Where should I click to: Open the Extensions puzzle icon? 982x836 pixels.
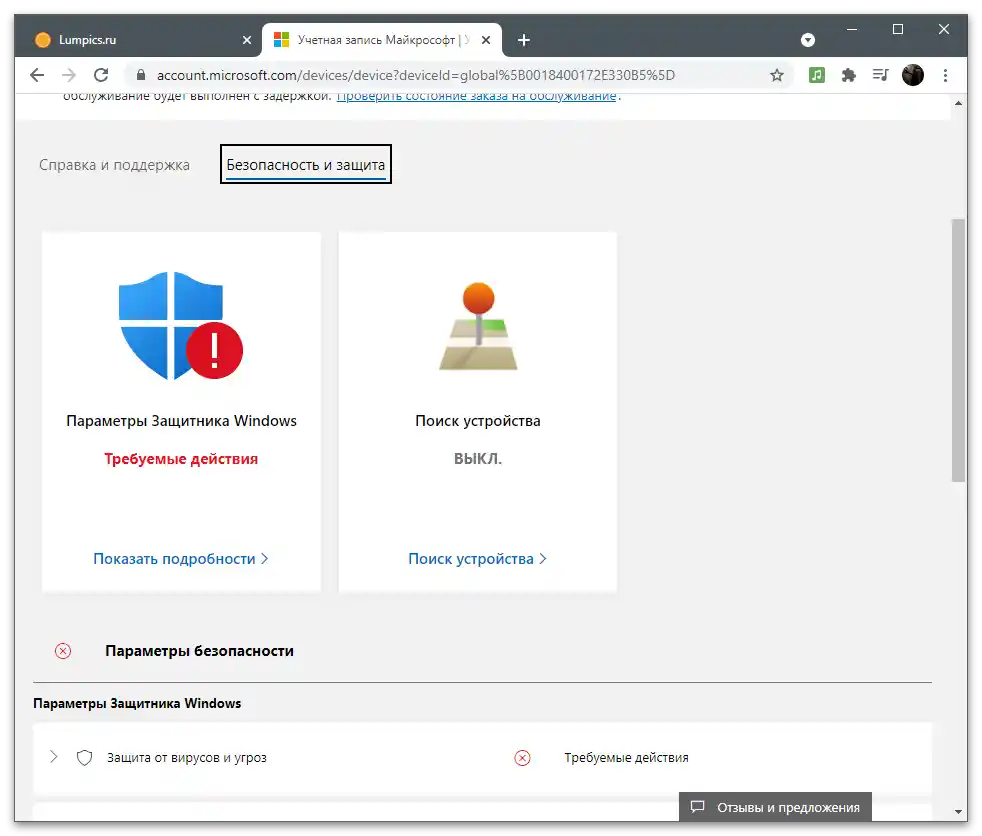(x=849, y=75)
